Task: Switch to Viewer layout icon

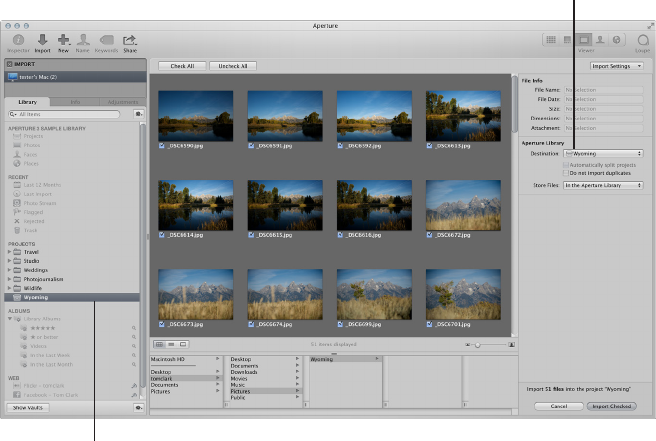Action: [584, 39]
